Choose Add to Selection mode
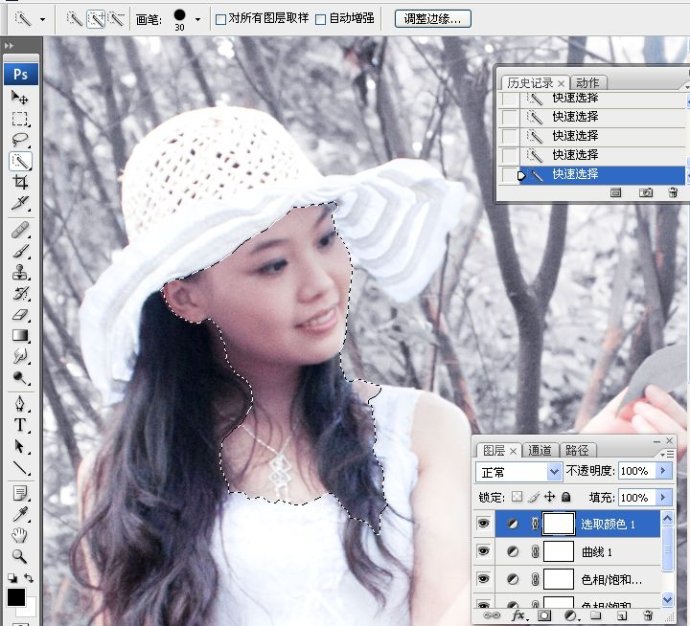 95,18
